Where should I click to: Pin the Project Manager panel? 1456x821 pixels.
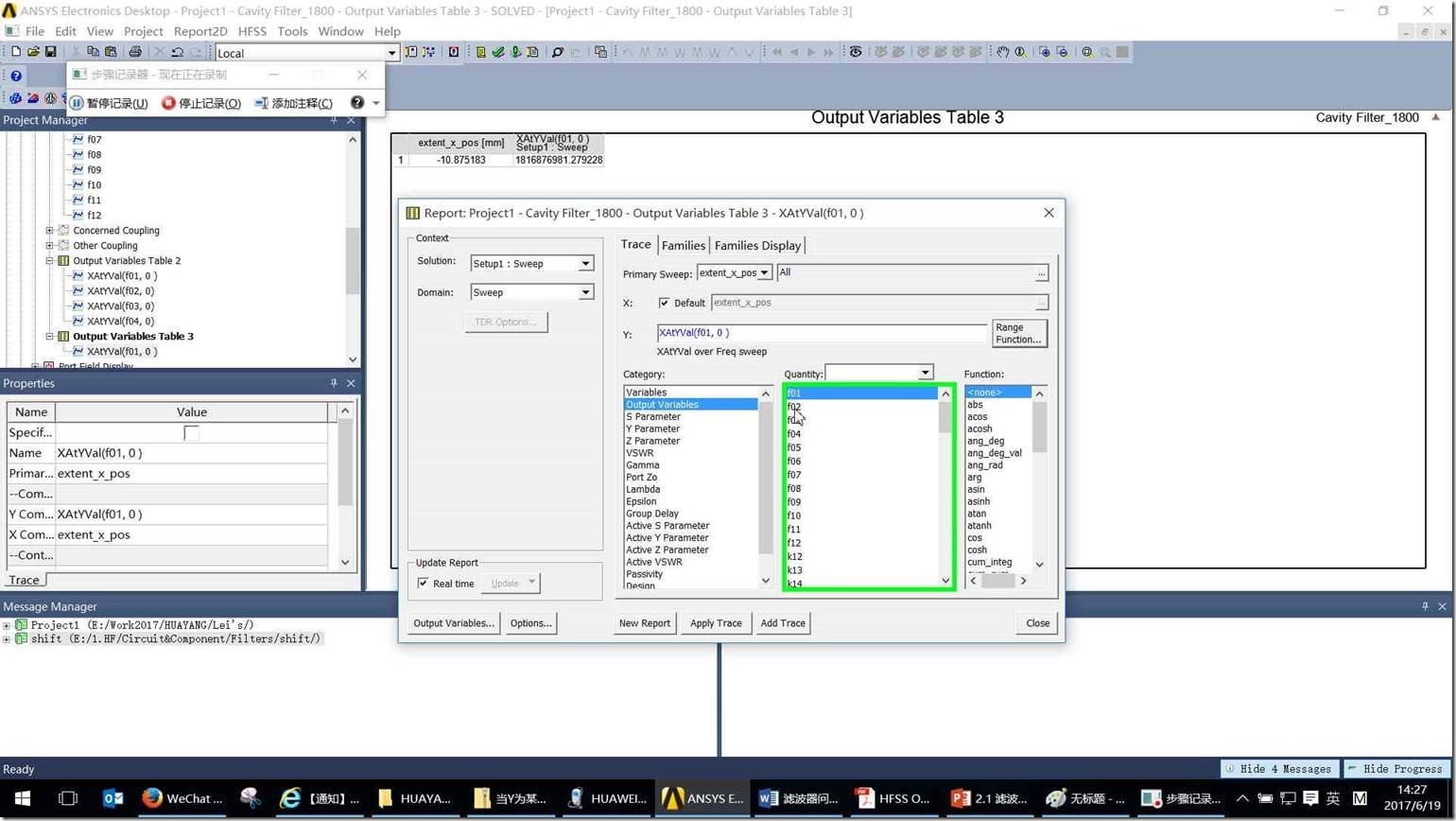(334, 120)
